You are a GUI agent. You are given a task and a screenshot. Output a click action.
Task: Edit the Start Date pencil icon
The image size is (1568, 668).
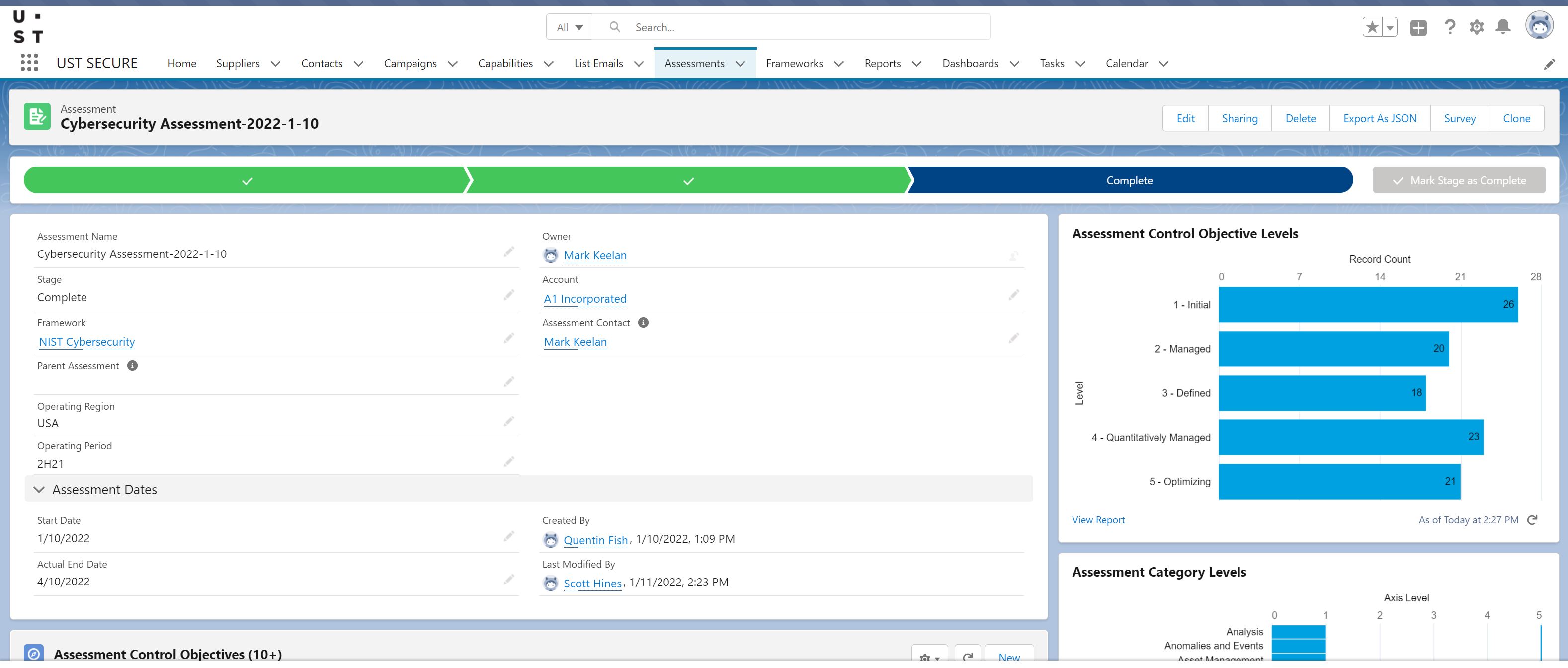pos(509,536)
